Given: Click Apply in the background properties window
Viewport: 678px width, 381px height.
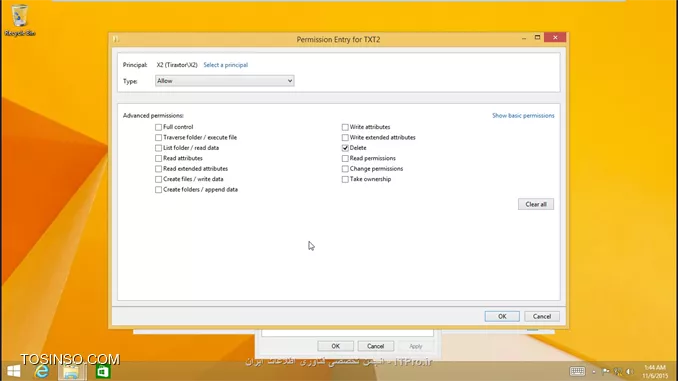Looking at the screenshot, I should [416, 346].
